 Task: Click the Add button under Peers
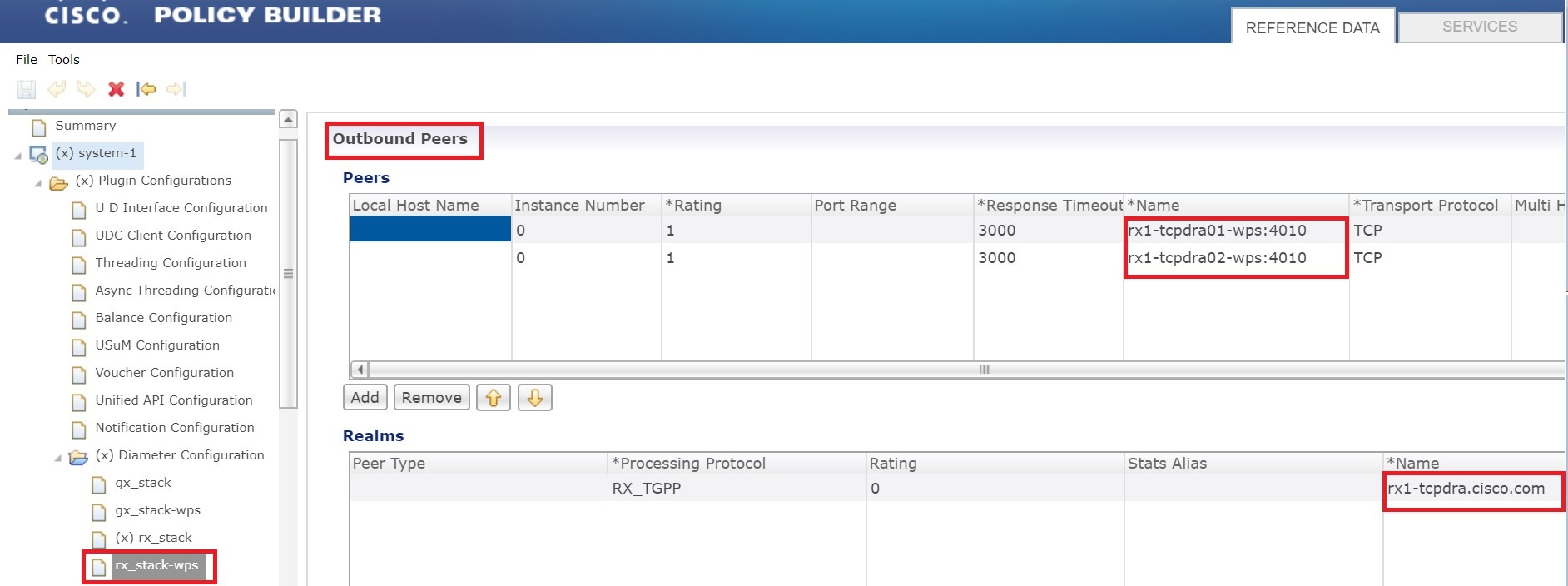[x=365, y=397]
